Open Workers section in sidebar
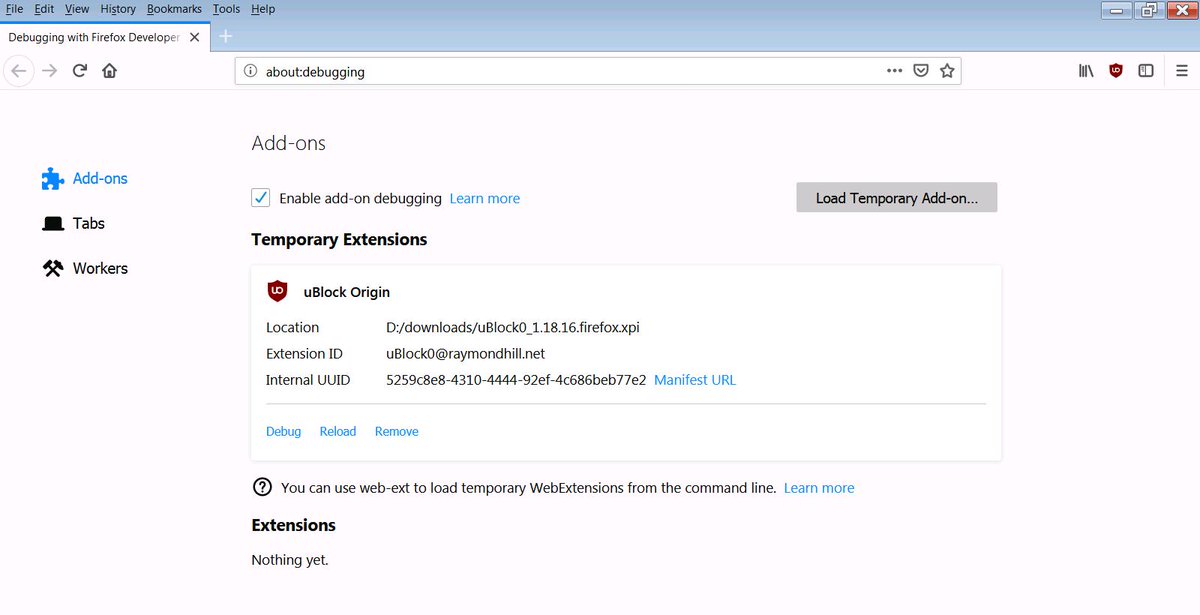 [100, 268]
